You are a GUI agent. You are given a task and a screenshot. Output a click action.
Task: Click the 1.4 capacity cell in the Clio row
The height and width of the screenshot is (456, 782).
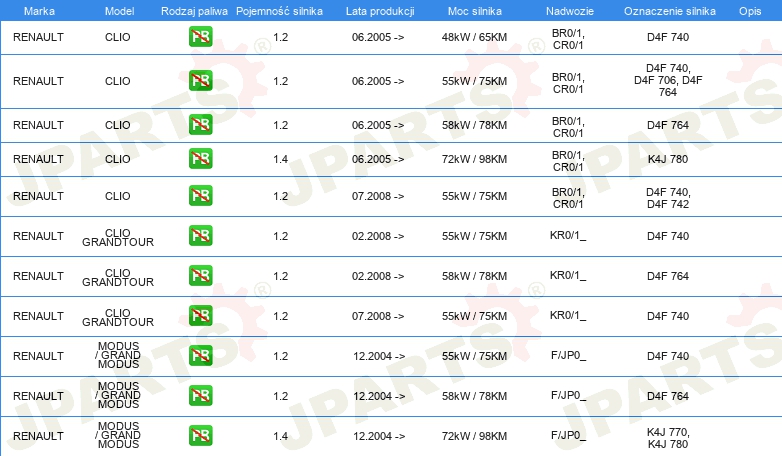tap(281, 159)
